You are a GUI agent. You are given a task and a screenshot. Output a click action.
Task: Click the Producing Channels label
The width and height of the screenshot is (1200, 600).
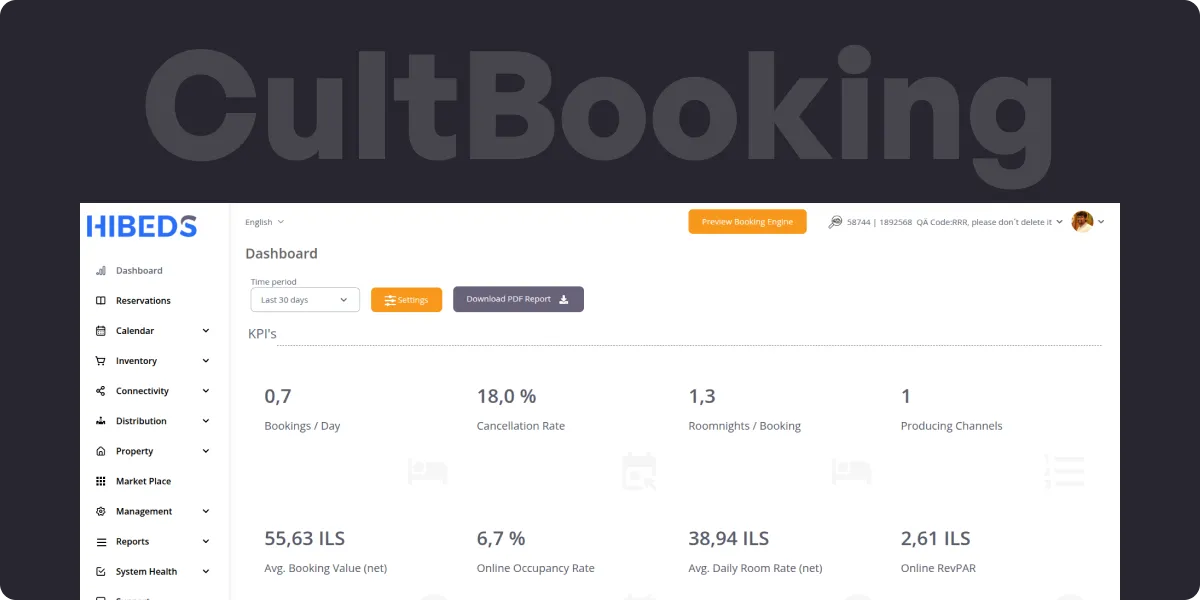951,426
